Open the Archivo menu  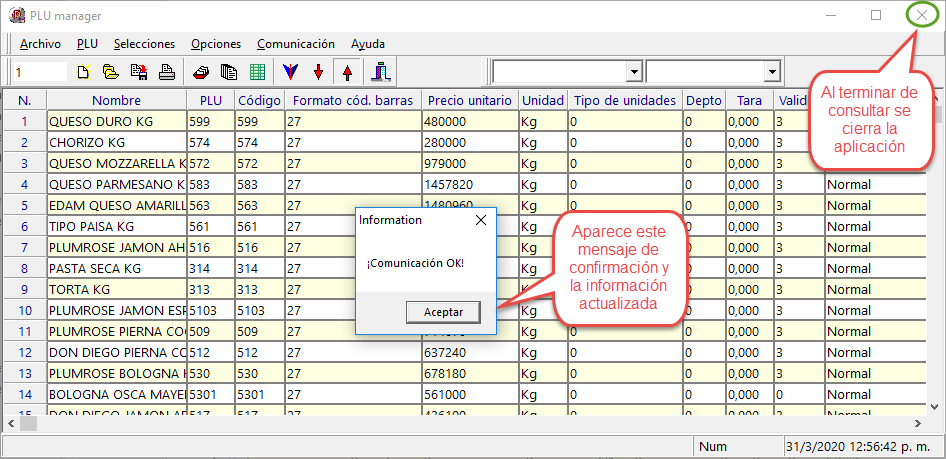[x=40, y=44]
